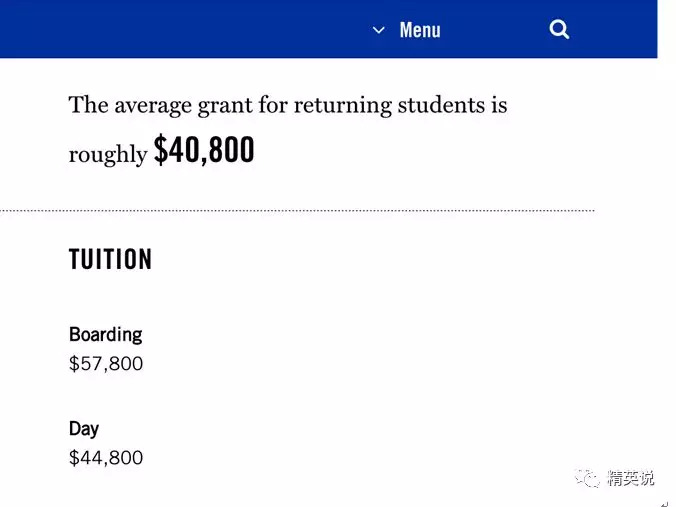Image resolution: width=676 pixels, height=507 pixels.
Task: Click the tiny corner mark at bottom right
Action: tap(665, 503)
